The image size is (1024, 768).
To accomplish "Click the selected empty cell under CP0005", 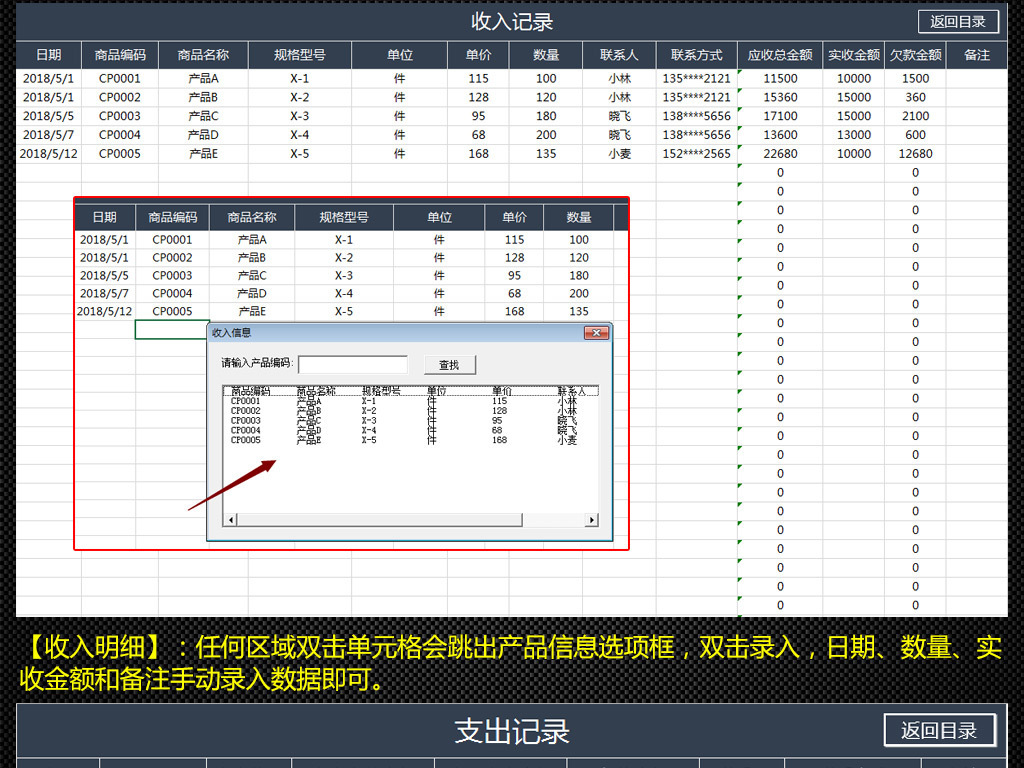I will [172, 330].
